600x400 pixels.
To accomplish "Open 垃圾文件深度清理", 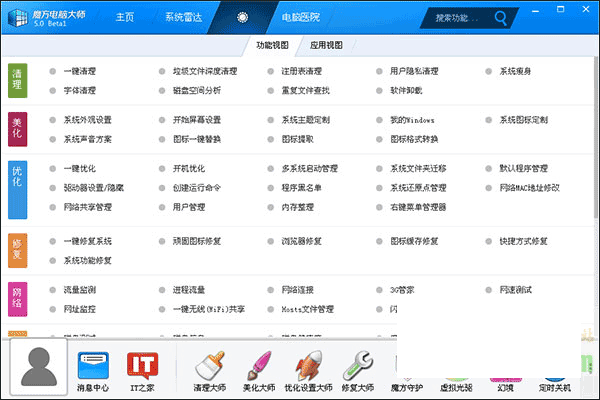I will (x=205, y=71).
